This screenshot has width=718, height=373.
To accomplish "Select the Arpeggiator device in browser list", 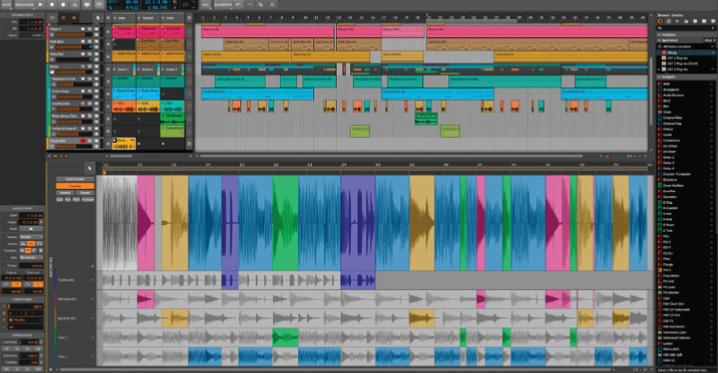I will pyautogui.click(x=672, y=90).
